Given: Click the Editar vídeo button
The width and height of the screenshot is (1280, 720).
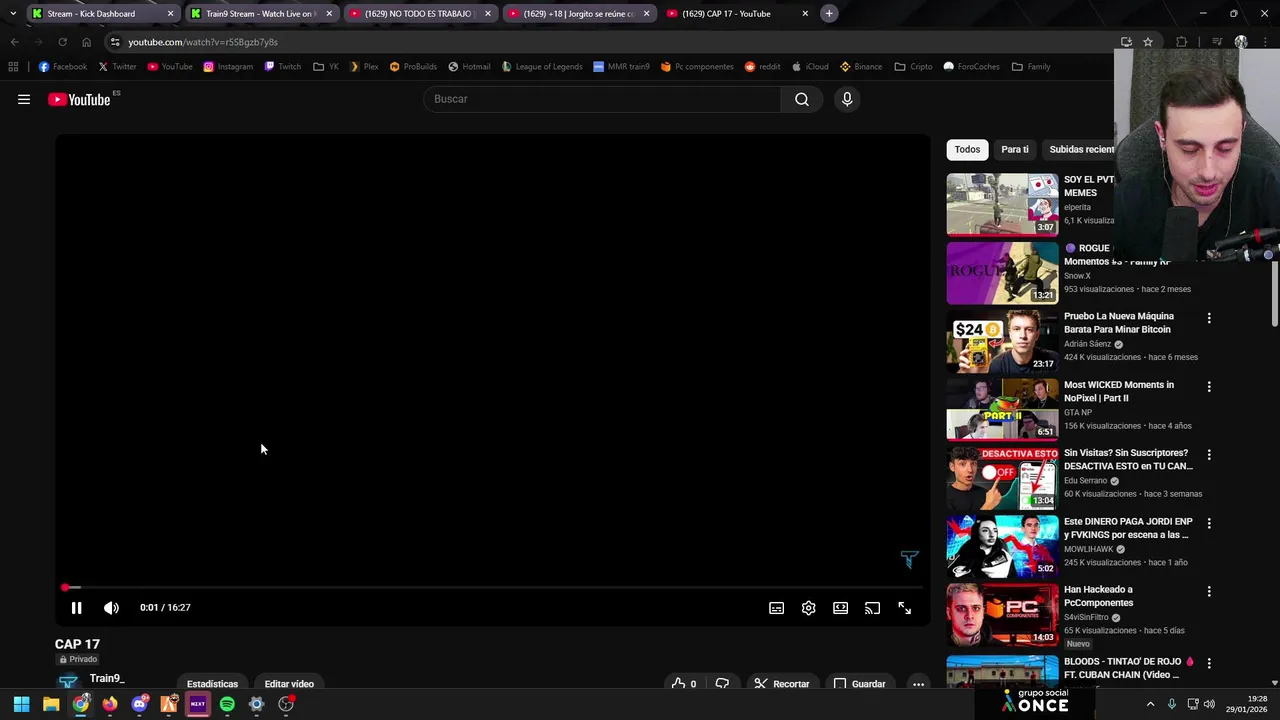Looking at the screenshot, I should coord(289,684).
